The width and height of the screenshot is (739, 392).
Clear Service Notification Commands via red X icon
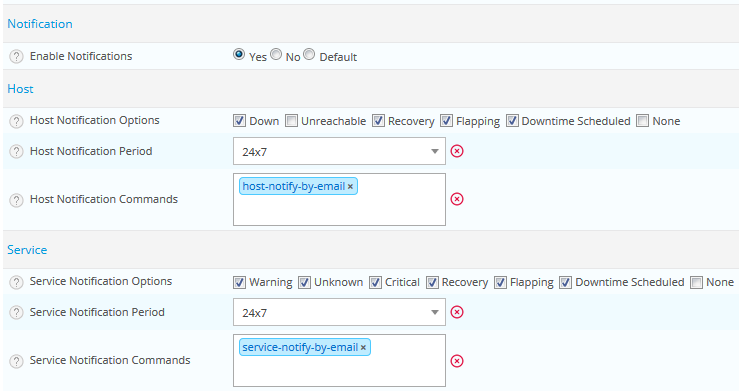(457, 361)
